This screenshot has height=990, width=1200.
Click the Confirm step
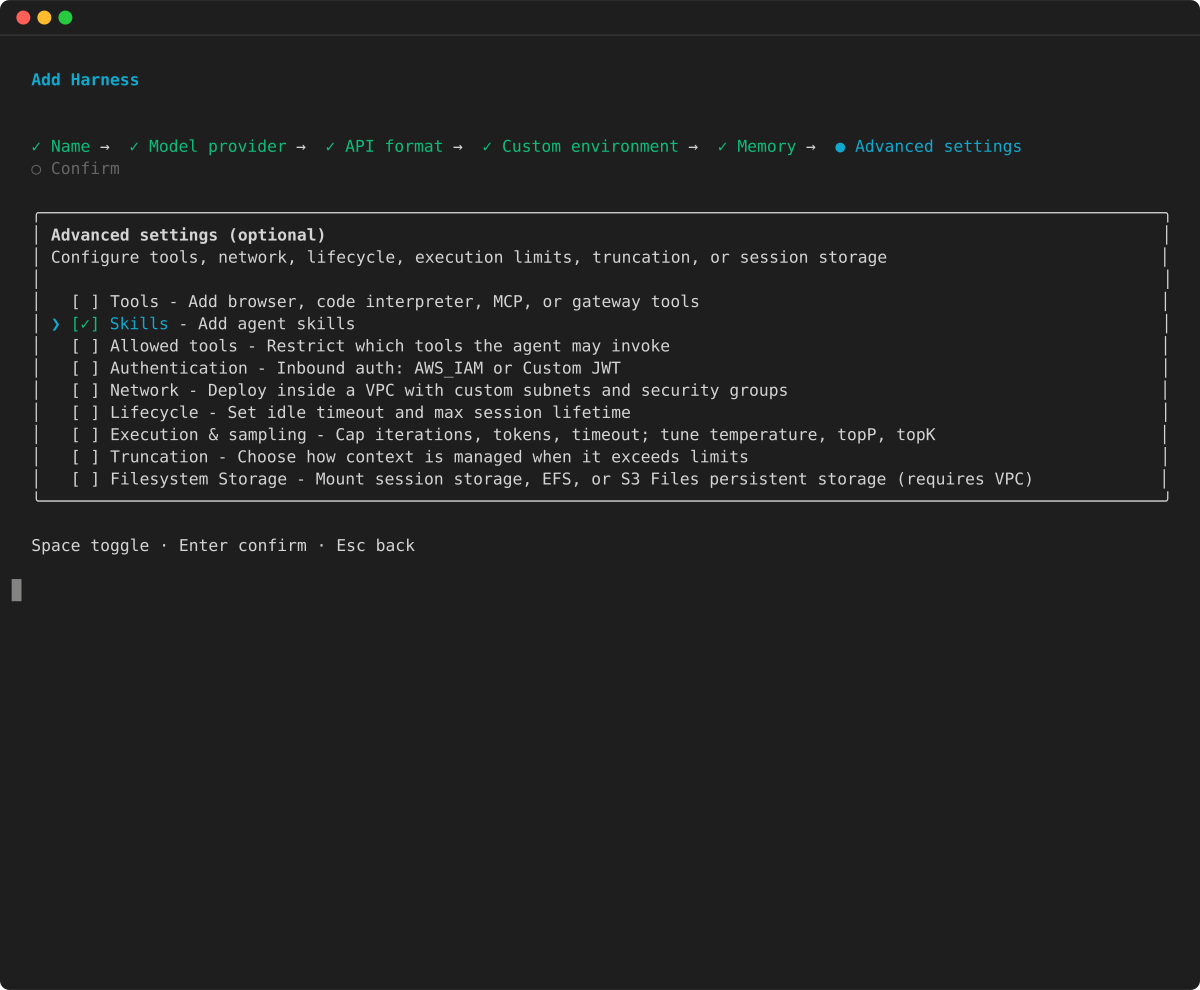[85, 168]
